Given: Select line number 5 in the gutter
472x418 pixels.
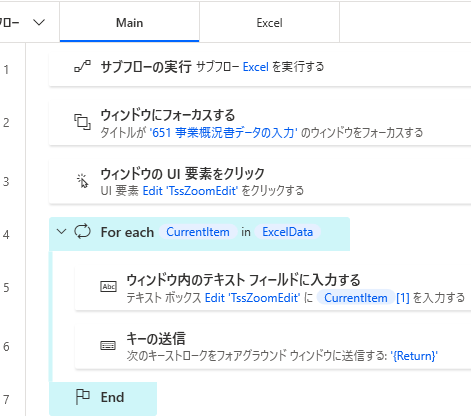Looking at the screenshot, I should click(x=6, y=288).
